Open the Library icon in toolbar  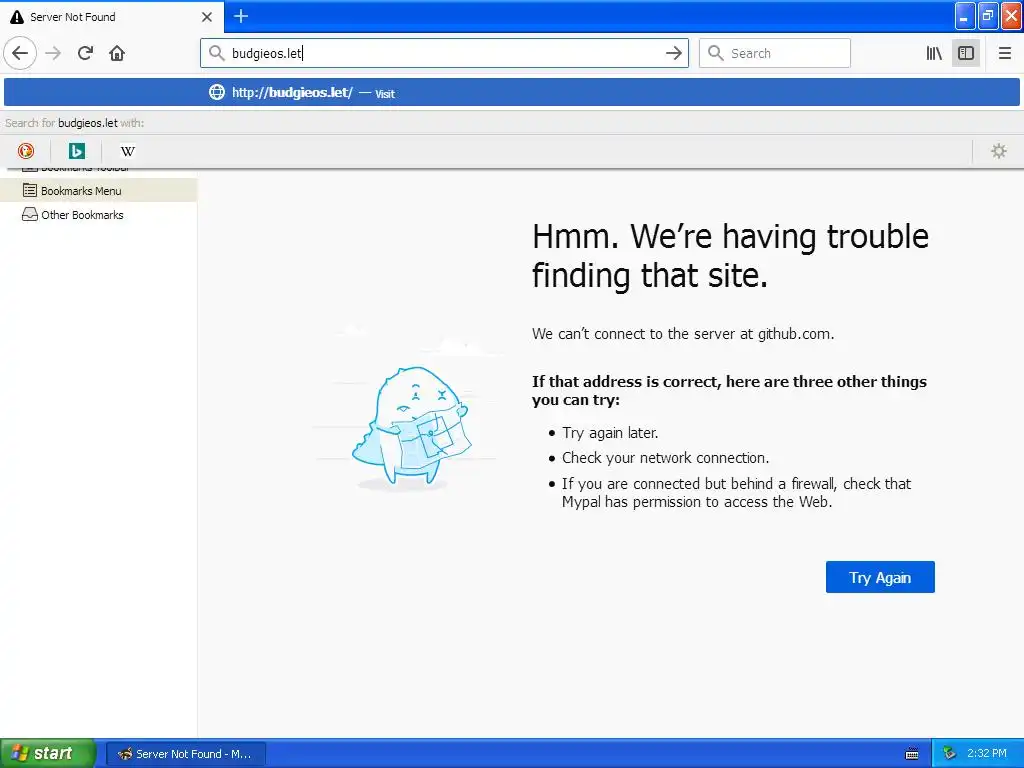point(934,53)
